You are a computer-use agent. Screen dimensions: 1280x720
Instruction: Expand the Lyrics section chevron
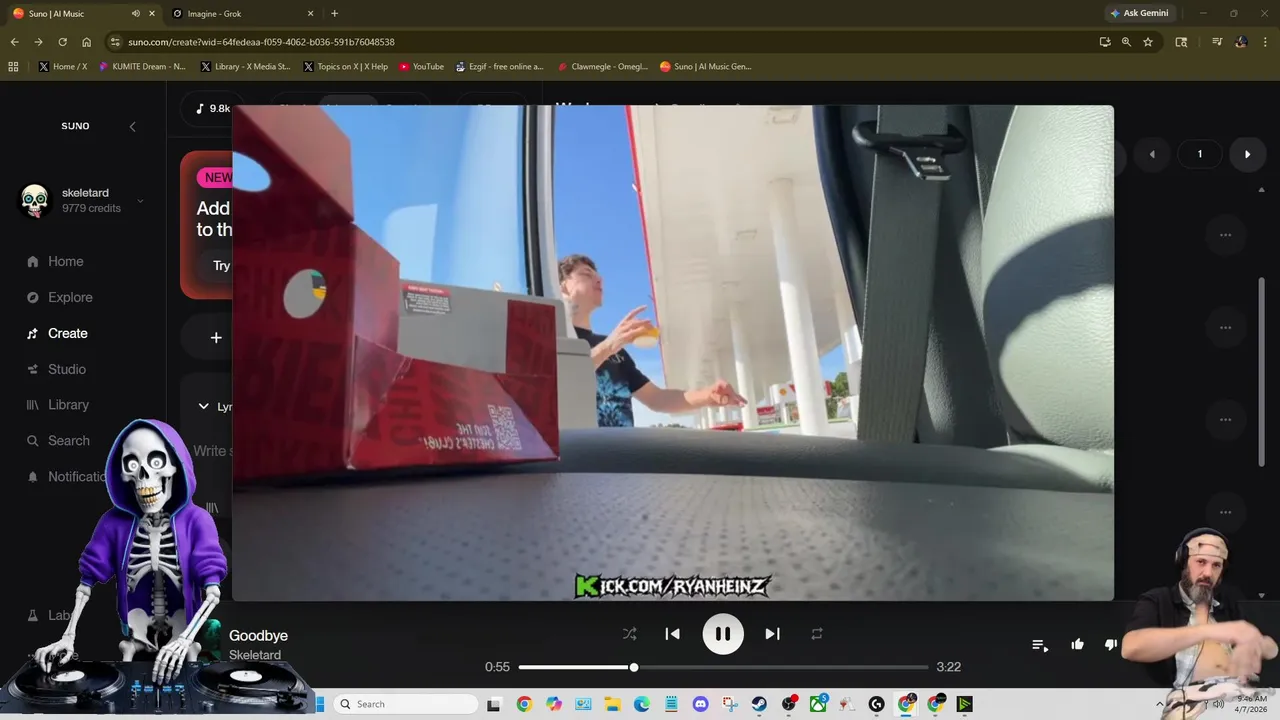click(x=203, y=406)
